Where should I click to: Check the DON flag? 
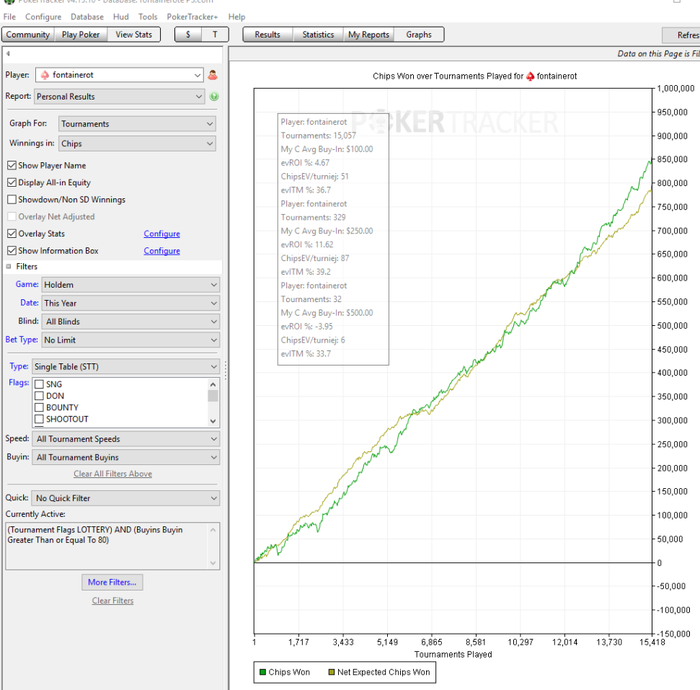[39, 396]
